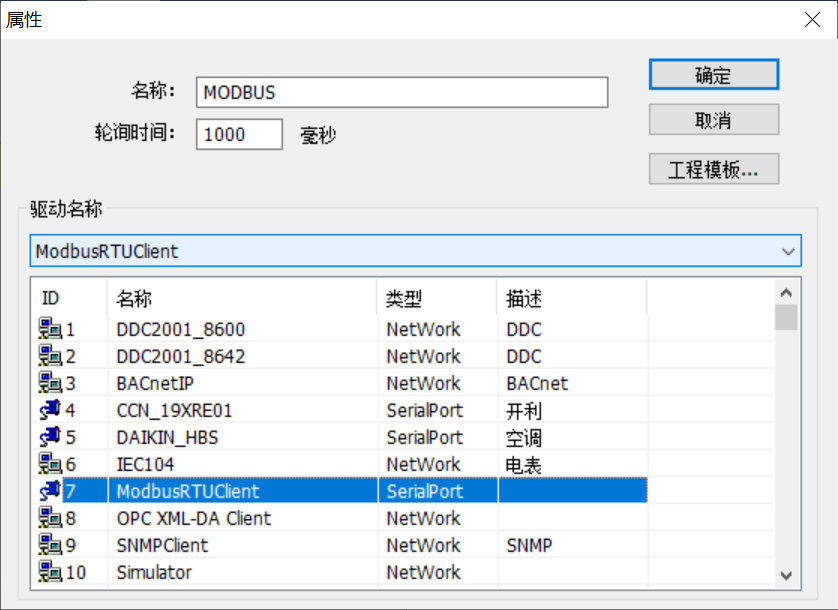Sort by the ID column header
838x610 pixels.
[69, 298]
